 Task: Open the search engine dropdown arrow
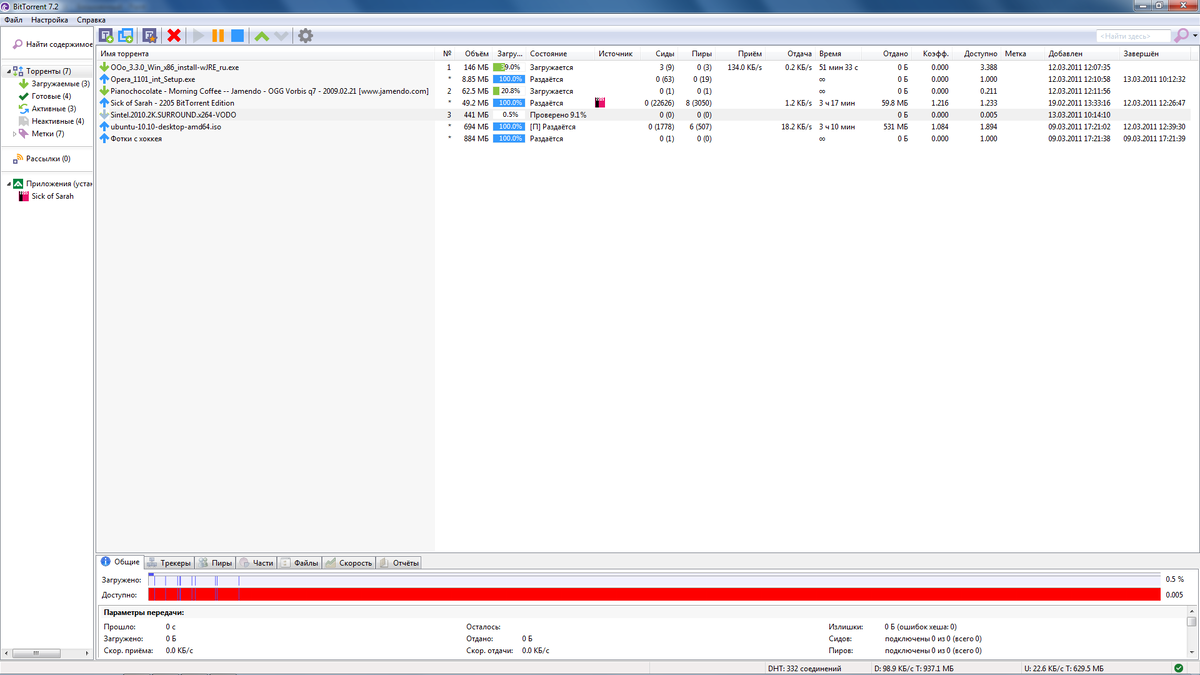pyautogui.click(x=1193, y=36)
